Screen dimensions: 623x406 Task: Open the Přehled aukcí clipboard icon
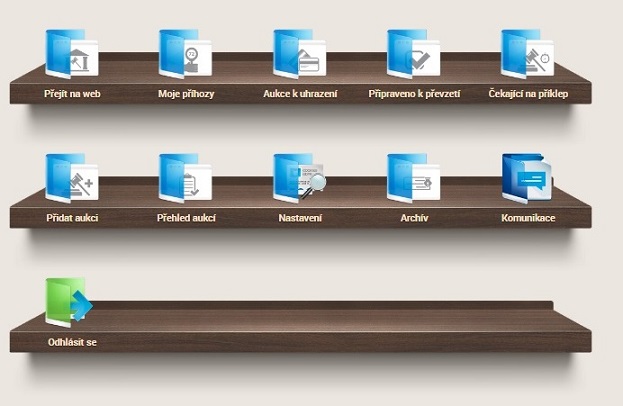[184, 177]
